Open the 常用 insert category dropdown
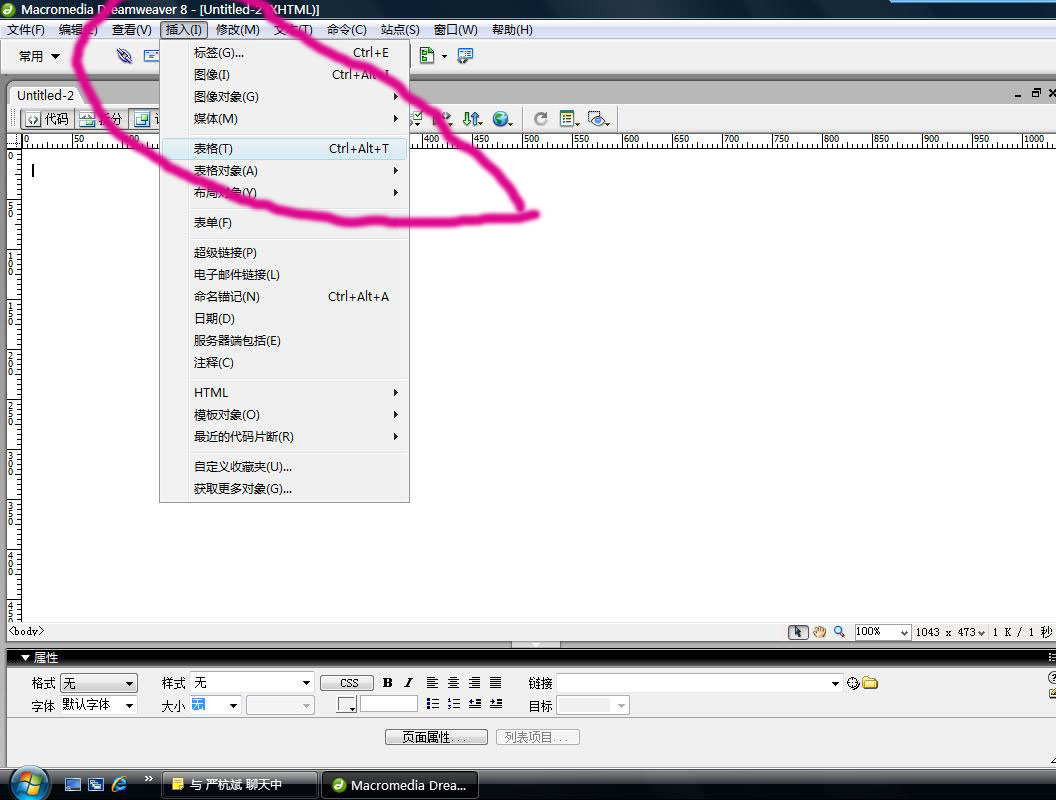Image resolution: width=1056 pixels, height=800 pixels. 39,56
